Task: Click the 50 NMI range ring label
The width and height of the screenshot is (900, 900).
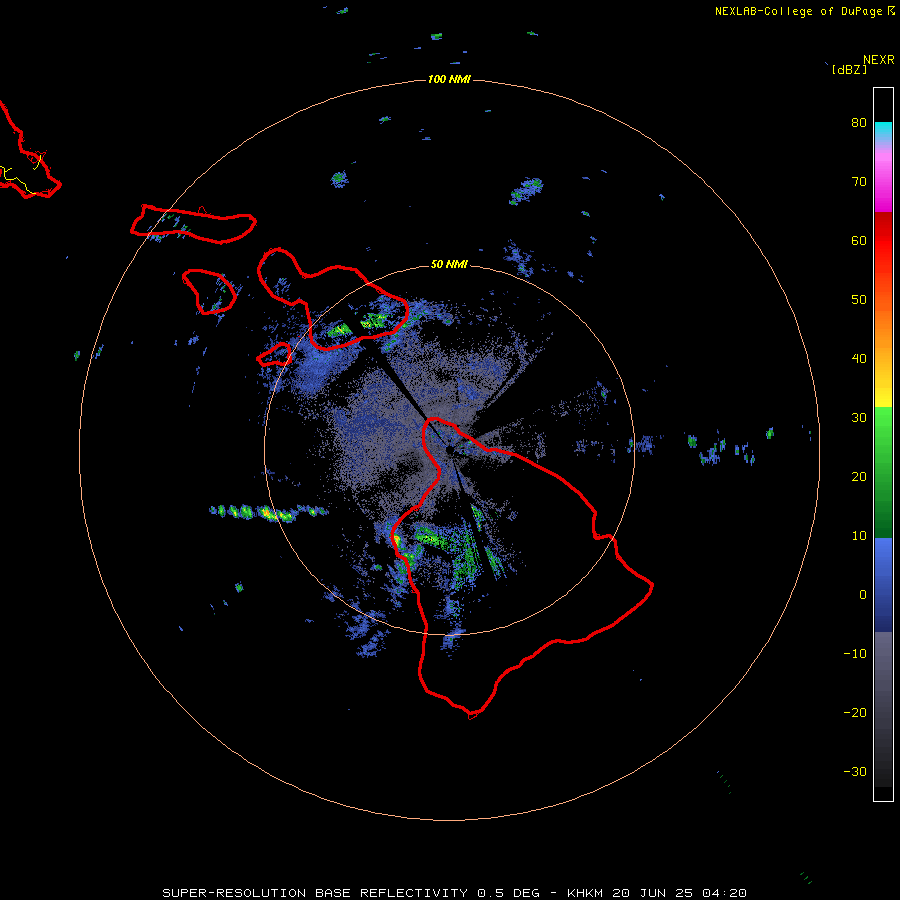Action: (449, 265)
